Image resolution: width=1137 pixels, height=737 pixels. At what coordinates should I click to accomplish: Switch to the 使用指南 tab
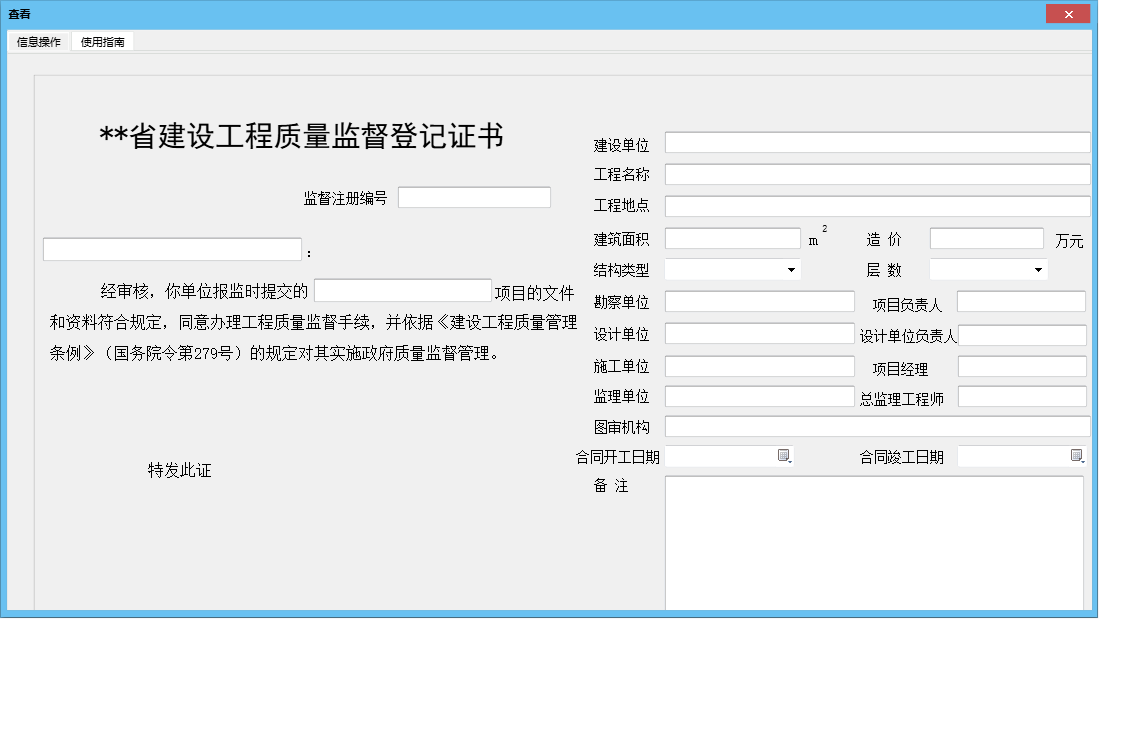(x=102, y=43)
